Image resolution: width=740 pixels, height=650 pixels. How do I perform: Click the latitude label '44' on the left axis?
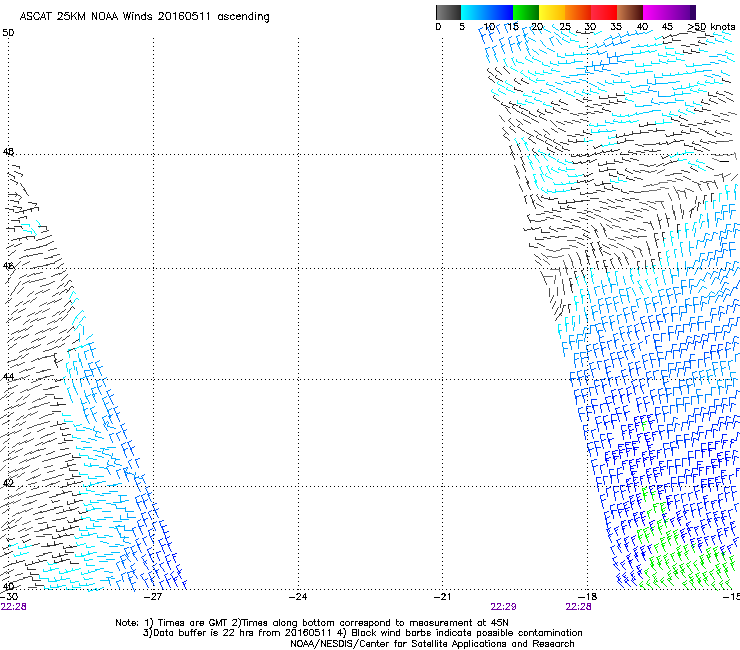(x=8, y=377)
